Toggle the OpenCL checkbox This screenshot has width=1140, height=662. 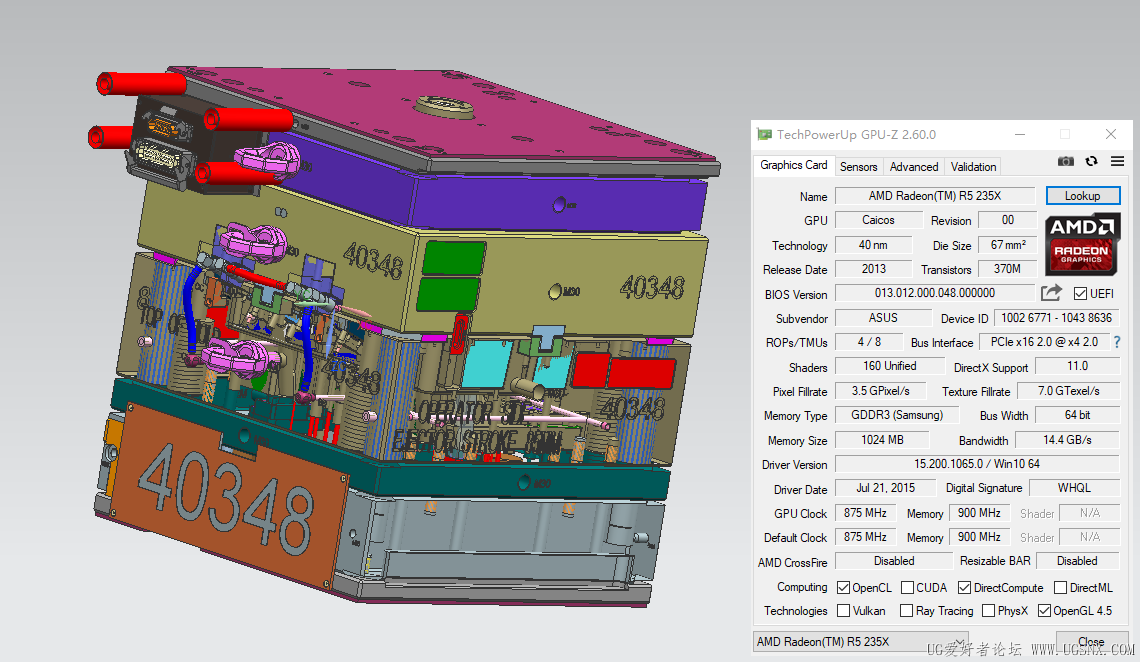(x=843, y=587)
